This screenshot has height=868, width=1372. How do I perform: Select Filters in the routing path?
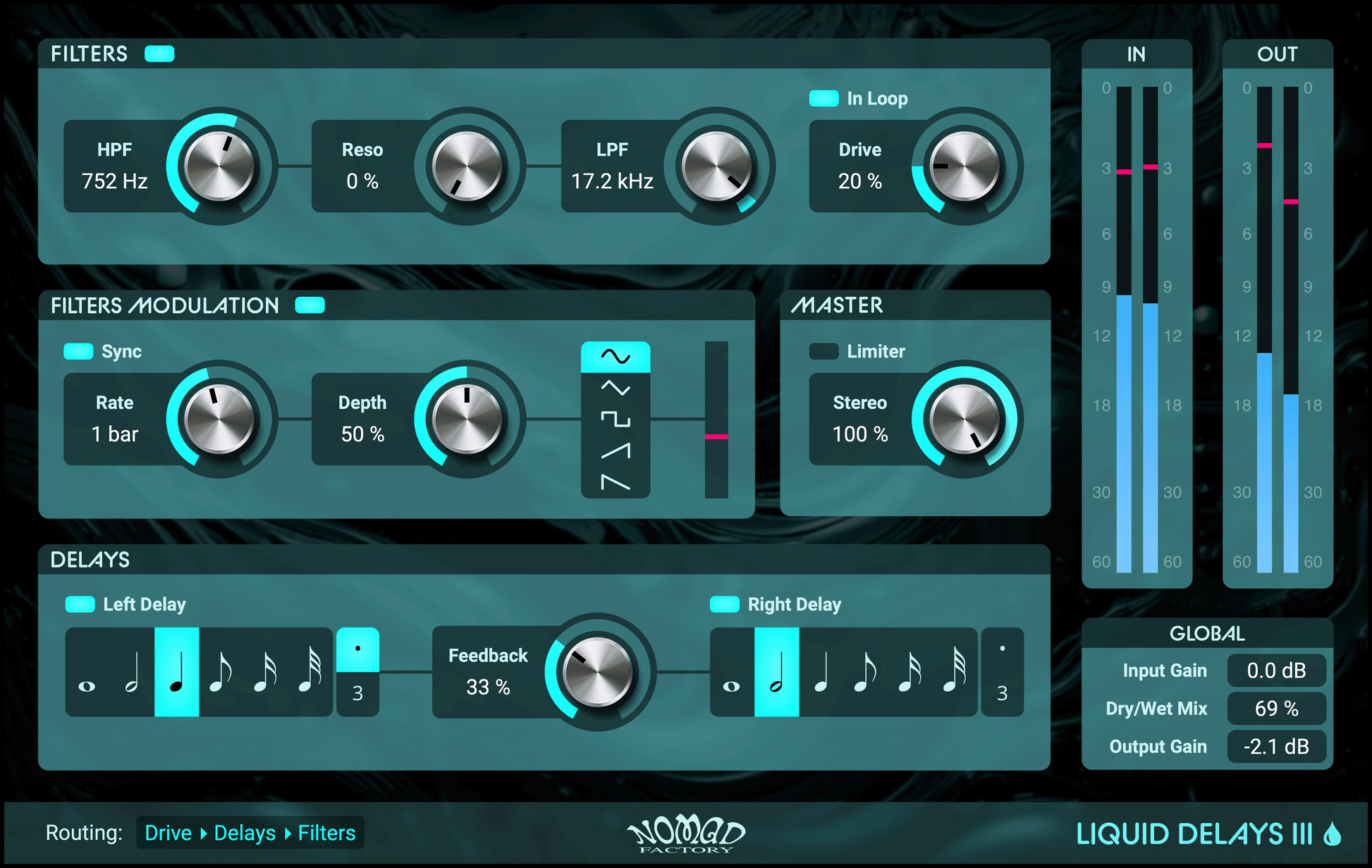(326, 833)
